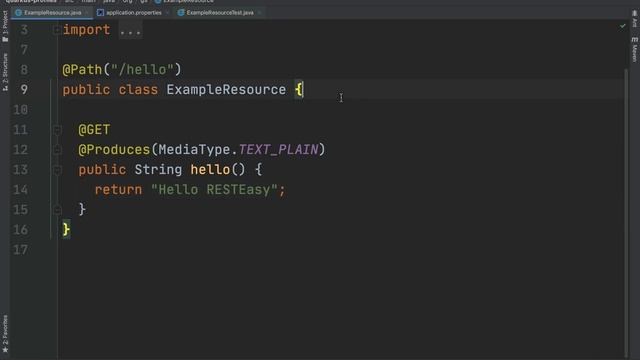
Task: Click the highlighted opening brace on line 9
Action: [299, 89]
